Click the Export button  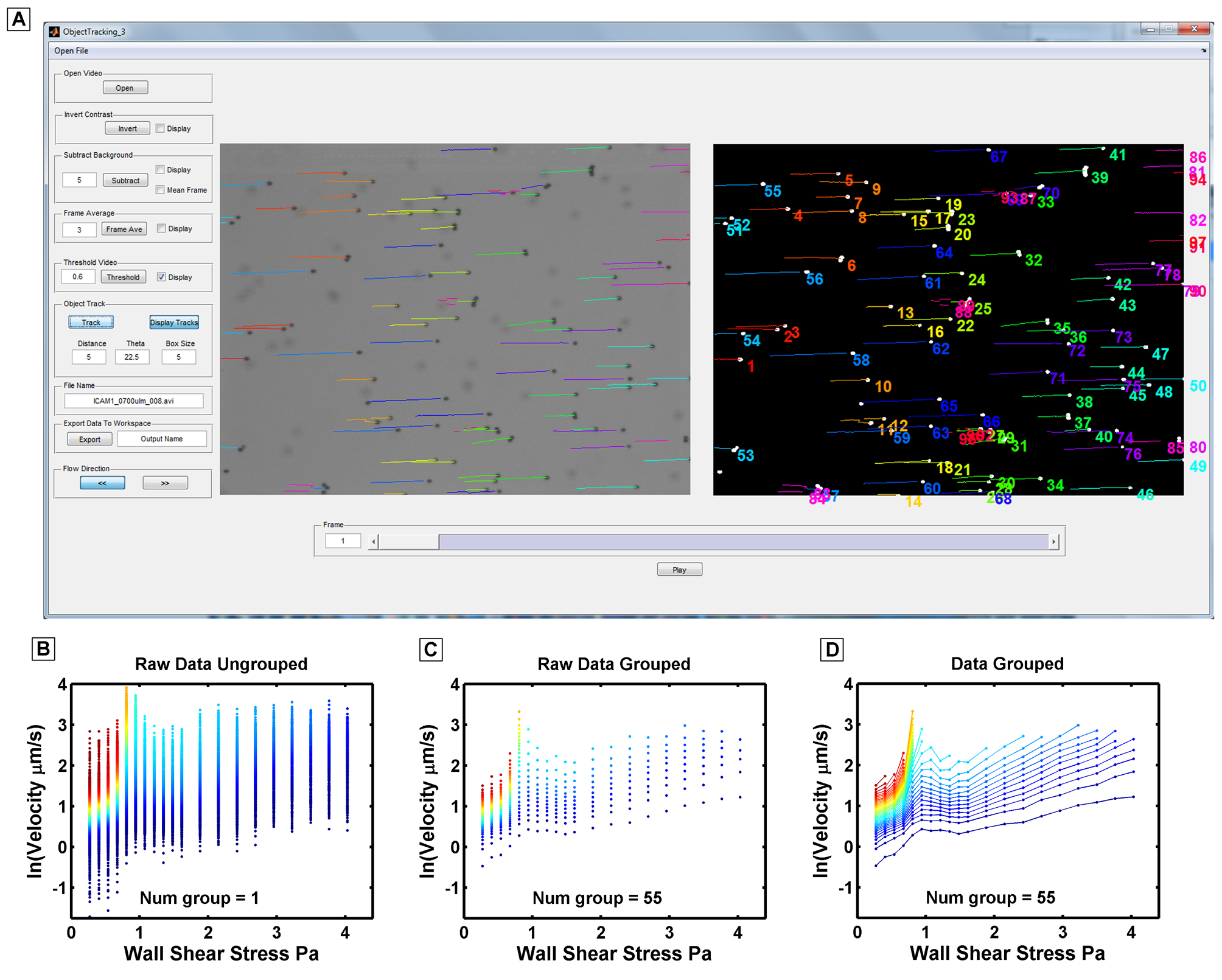coord(89,439)
